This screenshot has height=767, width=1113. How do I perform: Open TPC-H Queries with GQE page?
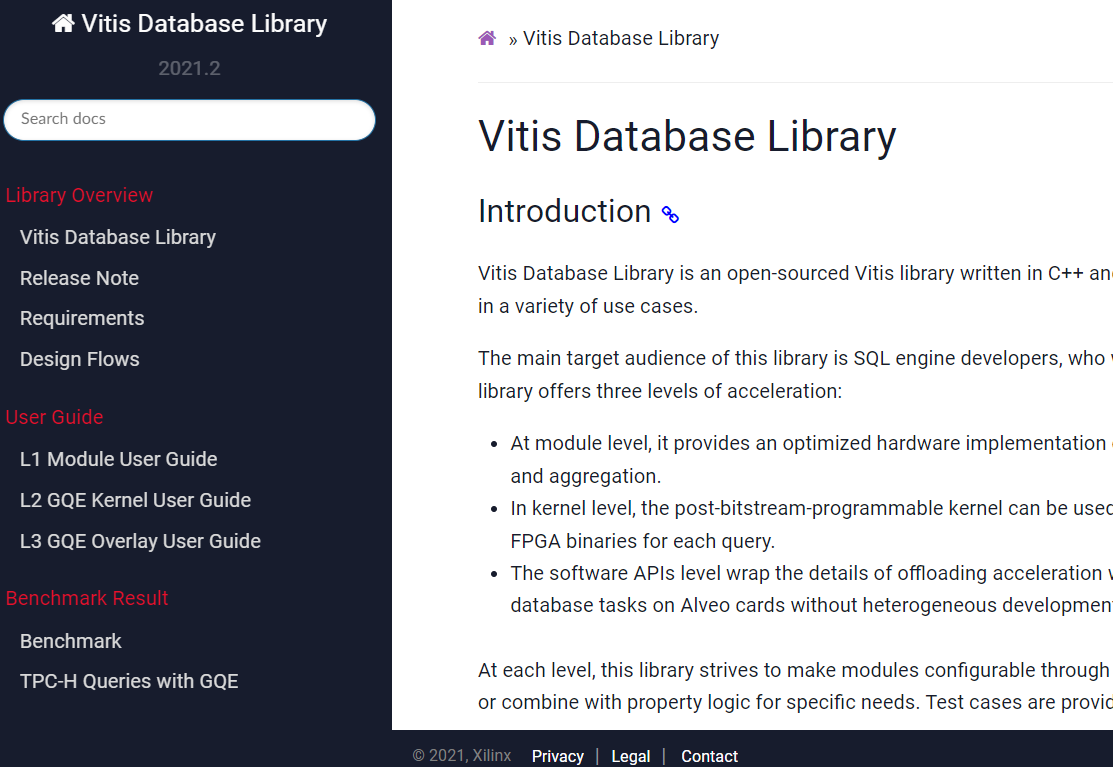pos(129,681)
